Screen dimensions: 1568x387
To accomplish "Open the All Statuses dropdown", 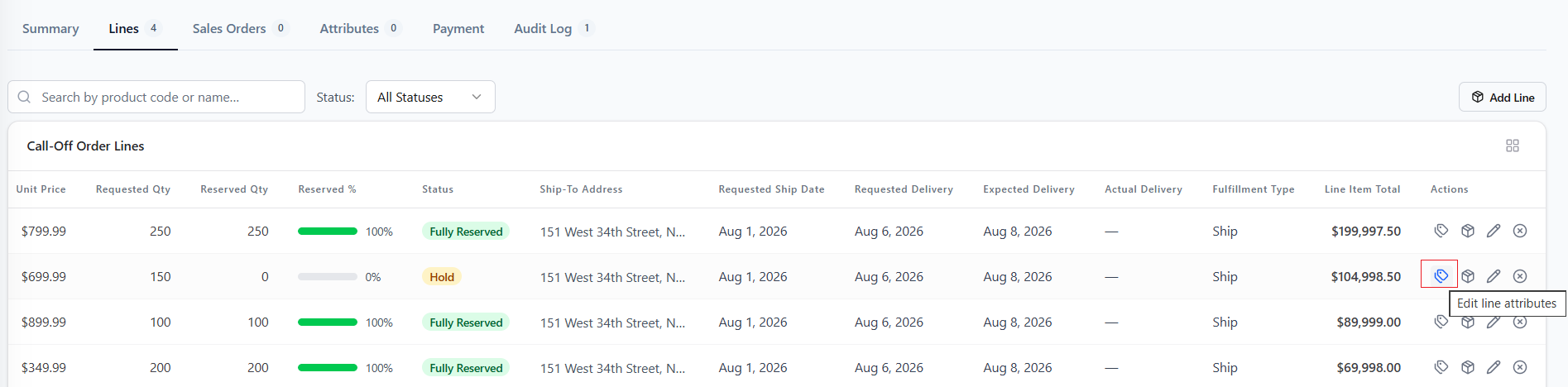I will (x=430, y=97).
